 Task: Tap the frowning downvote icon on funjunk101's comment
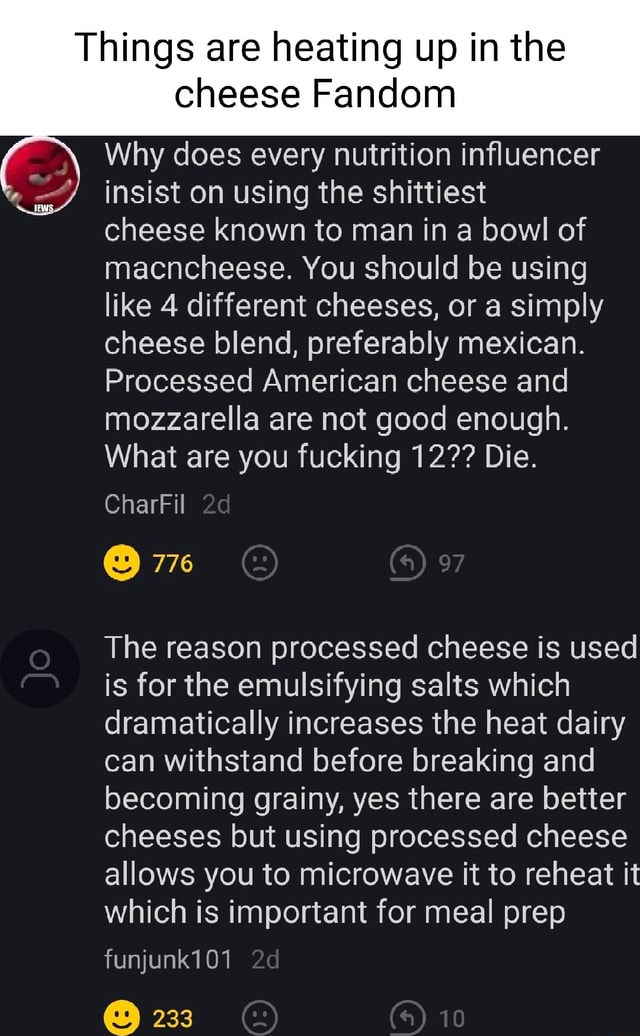(261, 1018)
